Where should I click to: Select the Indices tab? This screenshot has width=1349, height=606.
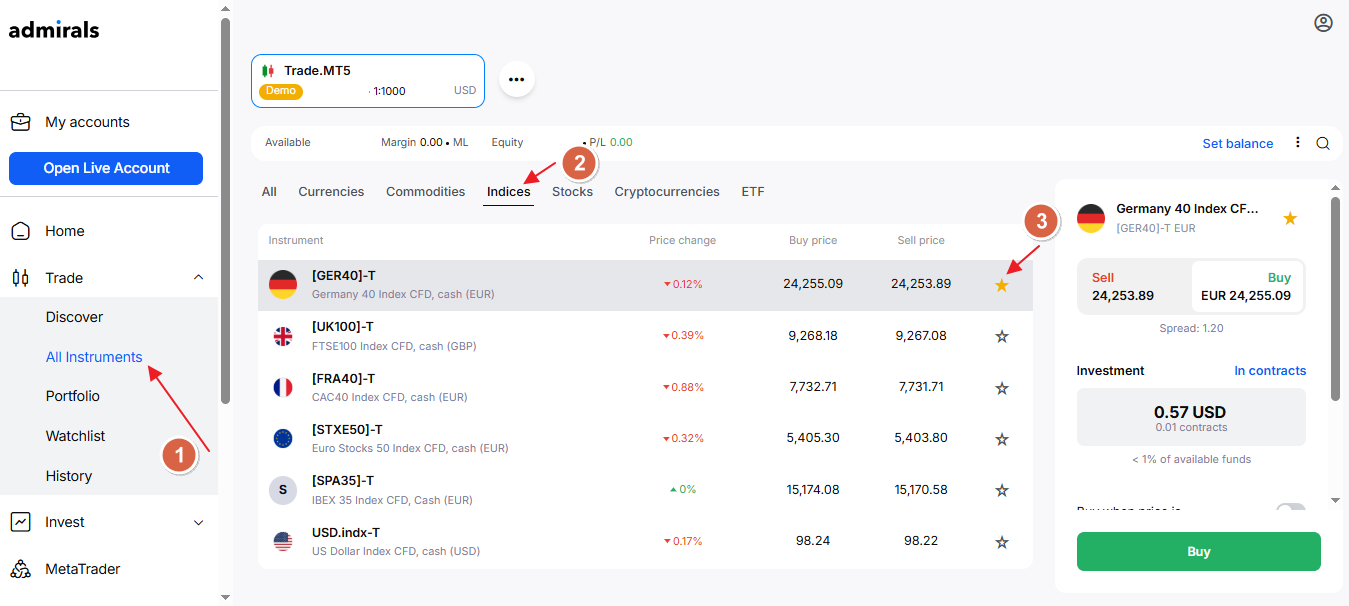pos(509,192)
